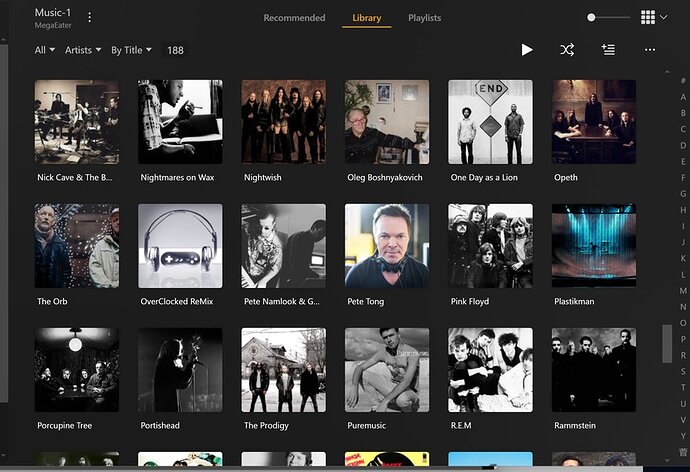
Task: Open The Orb artist thumbnail
Action: [77, 246]
